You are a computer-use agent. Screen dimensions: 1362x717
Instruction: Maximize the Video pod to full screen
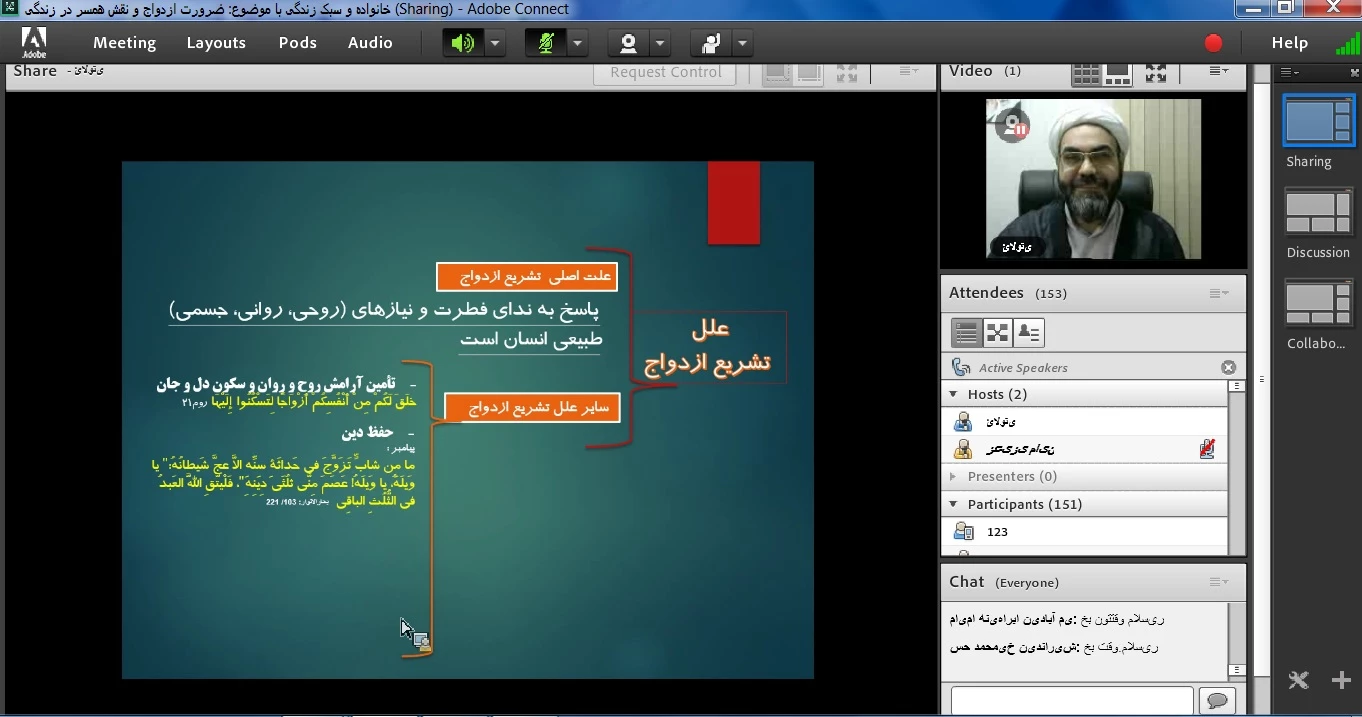coord(1156,73)
